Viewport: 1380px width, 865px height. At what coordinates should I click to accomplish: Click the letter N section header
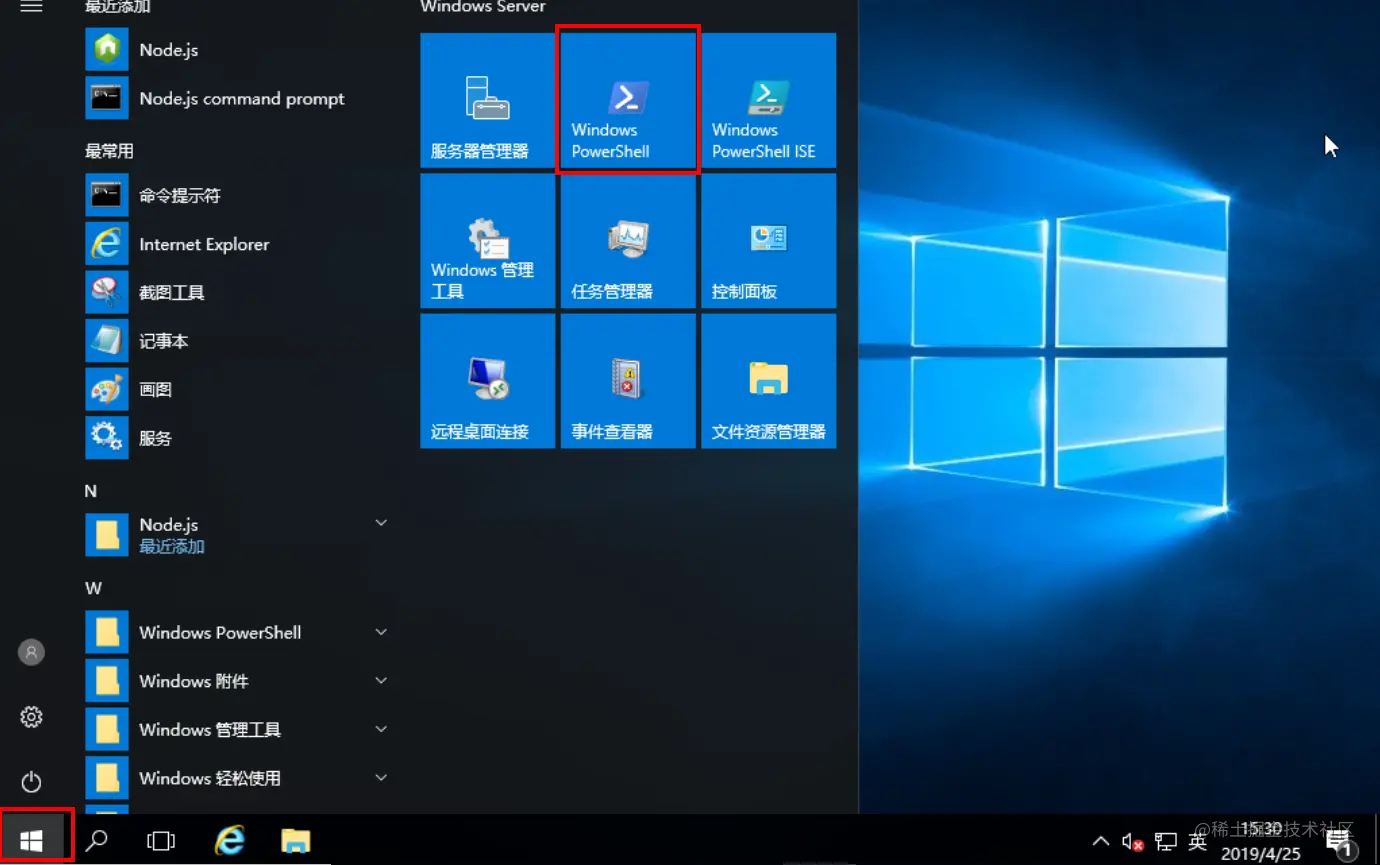91,491
